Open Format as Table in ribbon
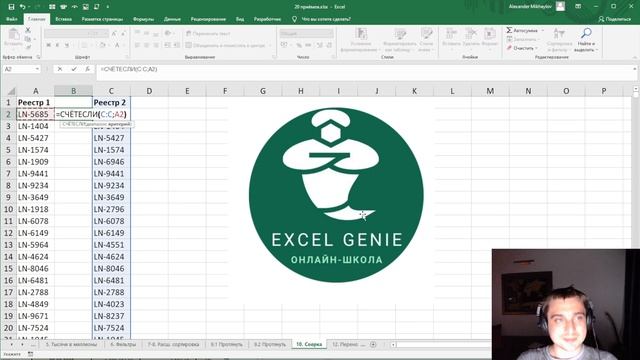640x360 pixels. [x=400, y=40]
